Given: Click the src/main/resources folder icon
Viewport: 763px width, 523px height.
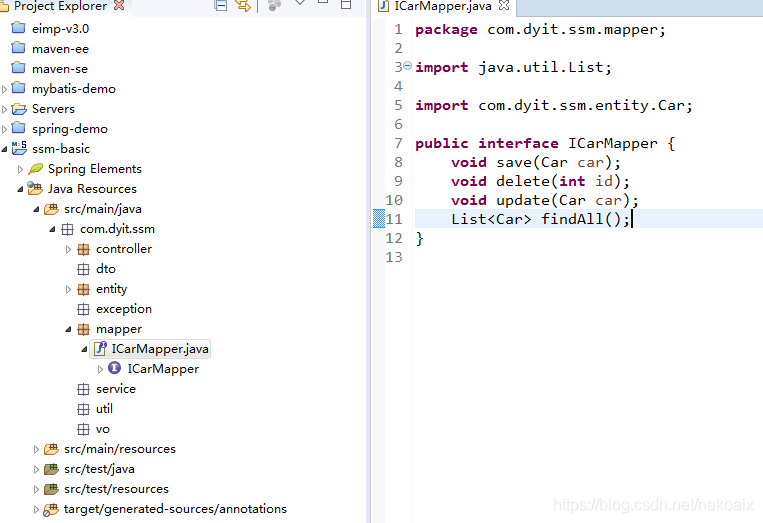Looking at the screenshot, I should click(51, 449).
